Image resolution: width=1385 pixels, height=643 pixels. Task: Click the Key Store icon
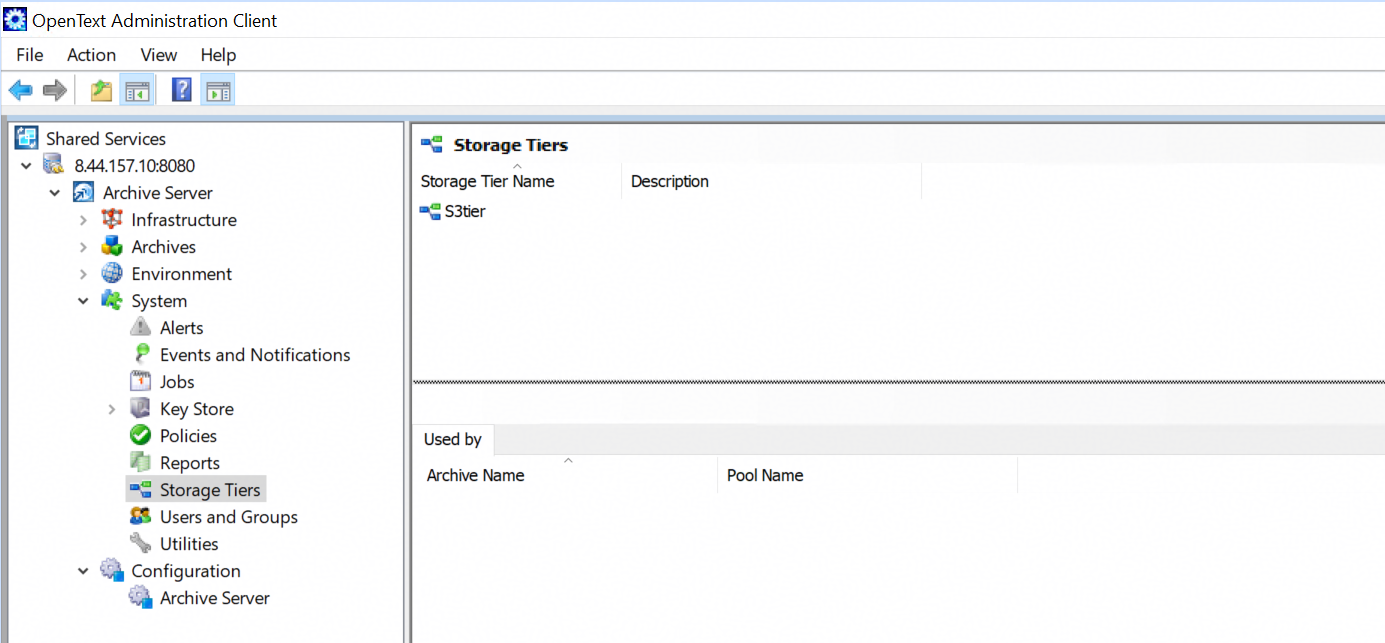click(141, 408)
